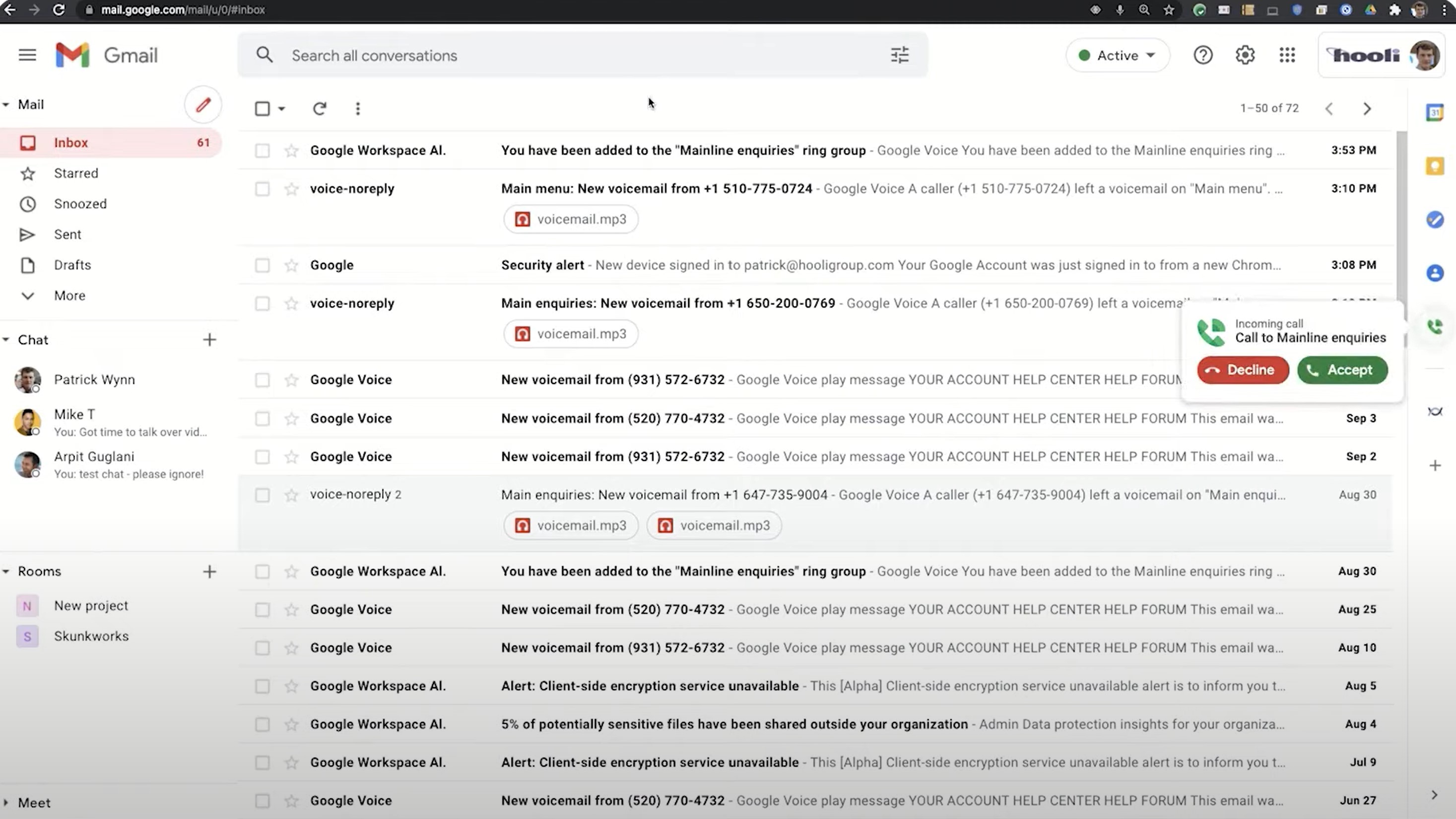Screen dimensions: 1456x819
Task: Open the browser extensions puzzle icon
Action: point(1394,9)
